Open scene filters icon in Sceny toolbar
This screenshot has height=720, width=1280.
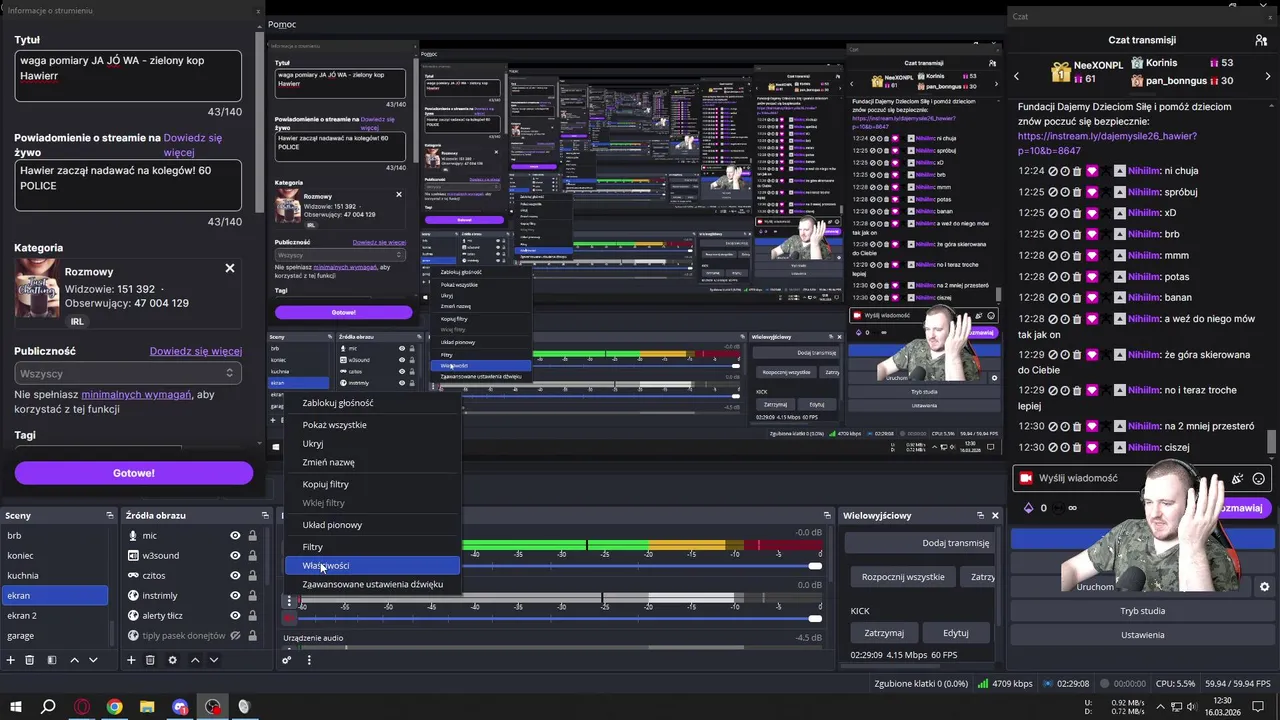(x=51, y=660)
